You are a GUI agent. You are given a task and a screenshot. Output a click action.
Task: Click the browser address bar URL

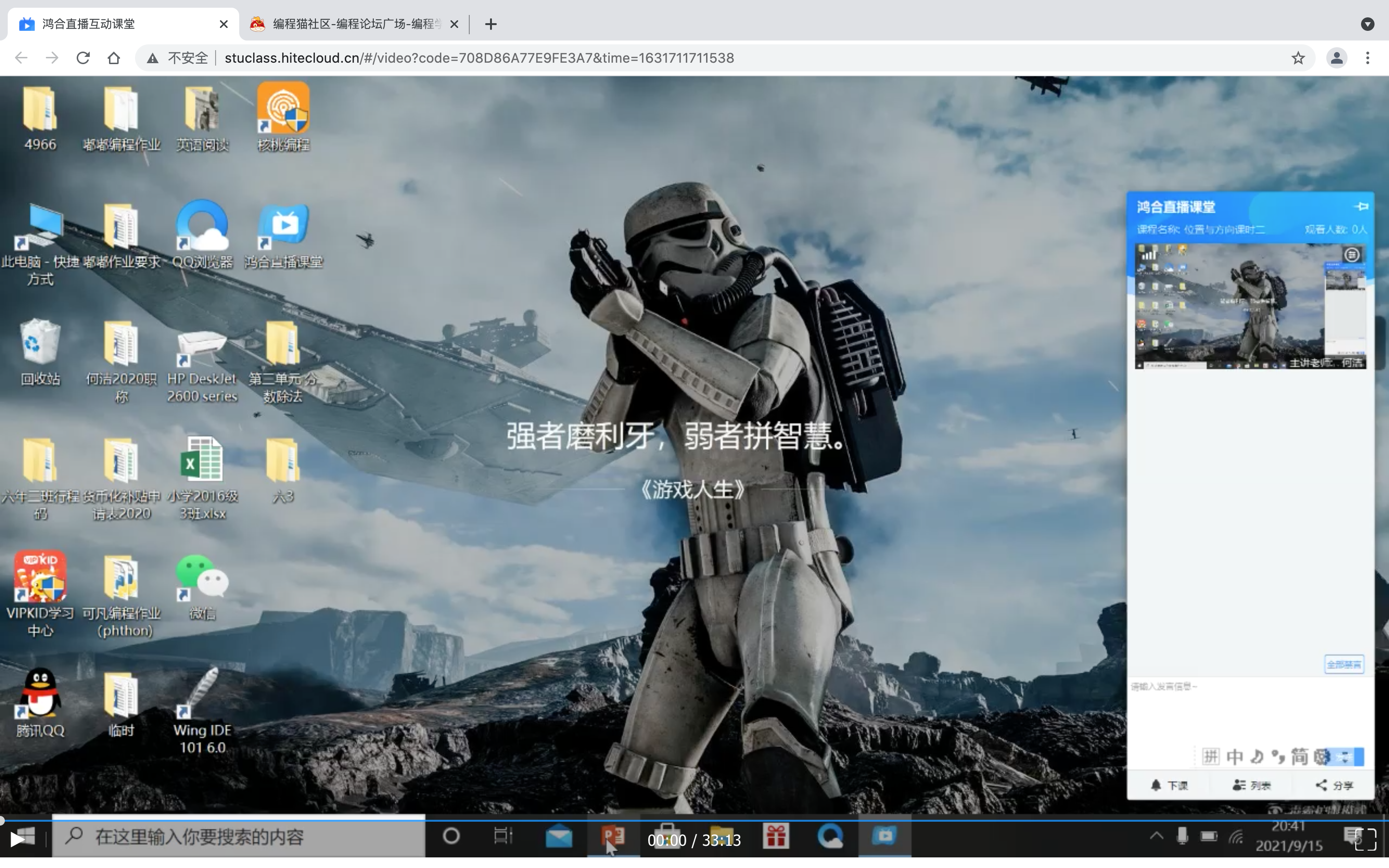click(479, 58)
